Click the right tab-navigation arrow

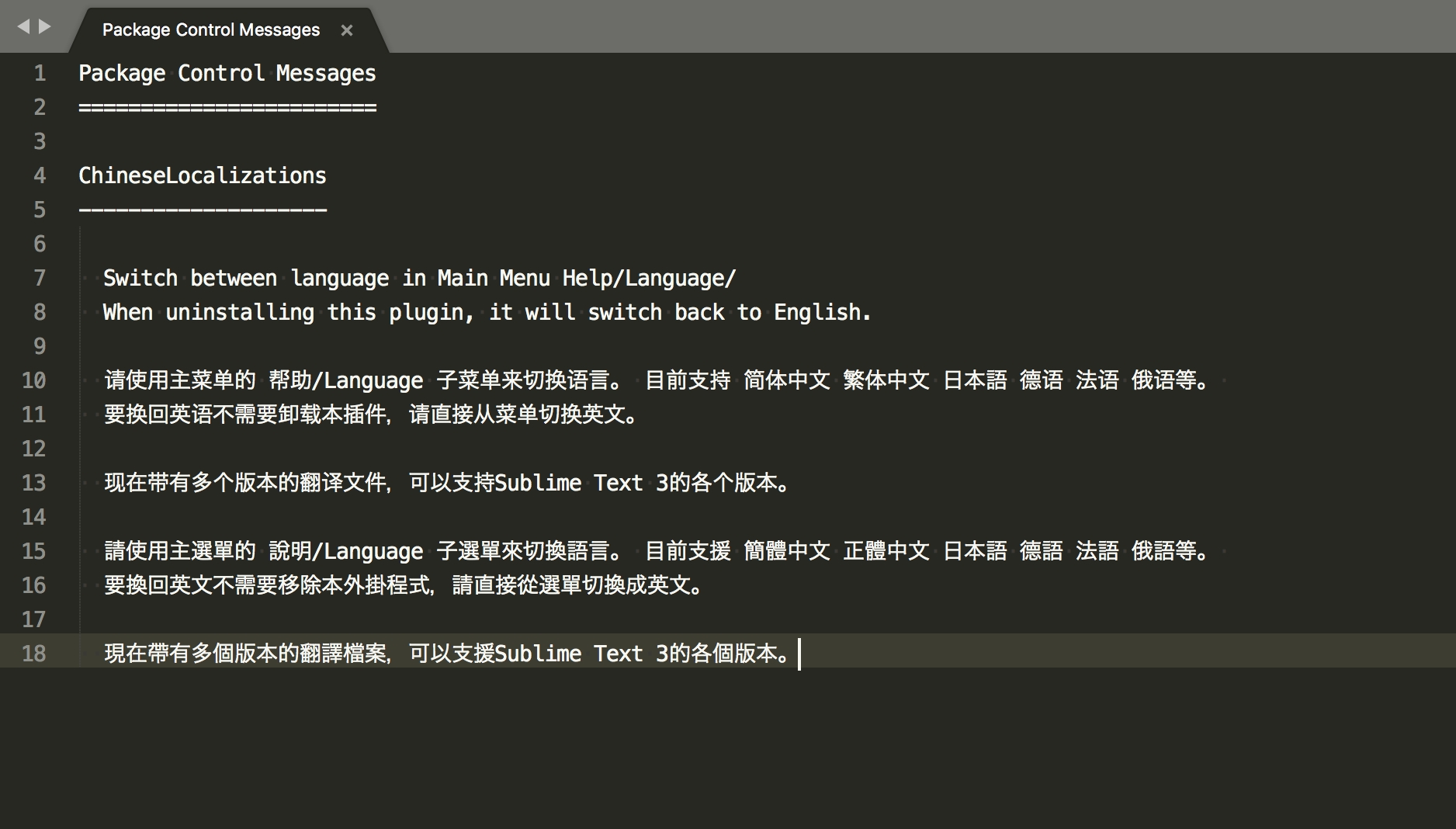[x=43, y=26]
